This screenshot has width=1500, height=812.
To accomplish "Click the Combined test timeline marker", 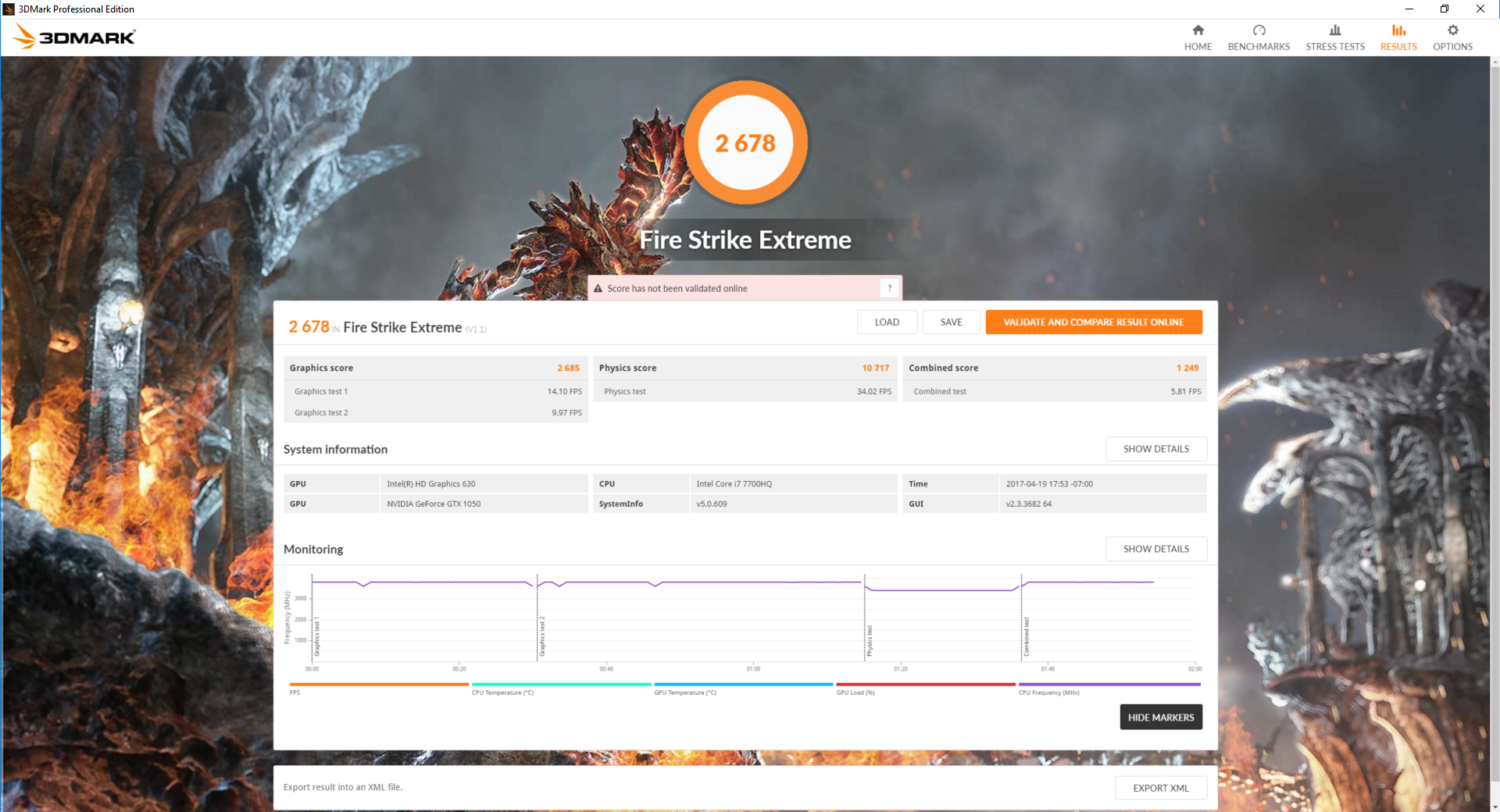I will click(x=1027, y=637).
